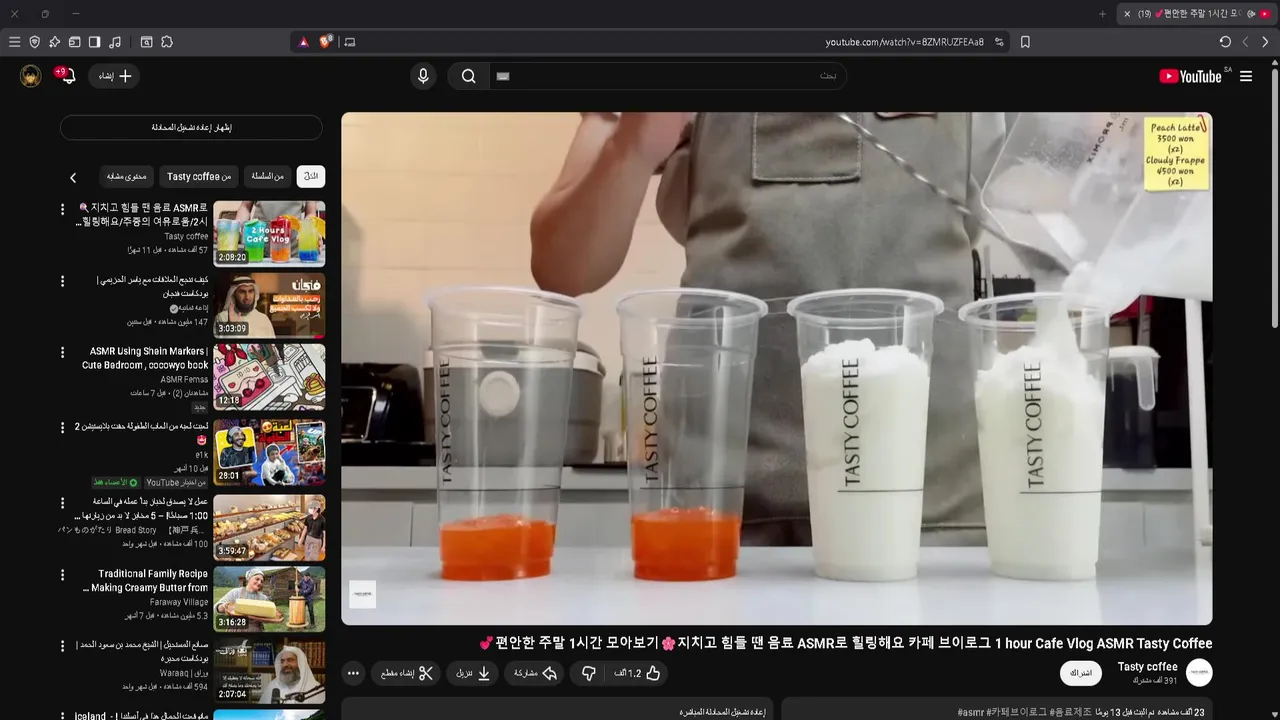Open the Create (إنشاء) plus button
Viewport: 1280px width, 720px height.
[114, 76]
